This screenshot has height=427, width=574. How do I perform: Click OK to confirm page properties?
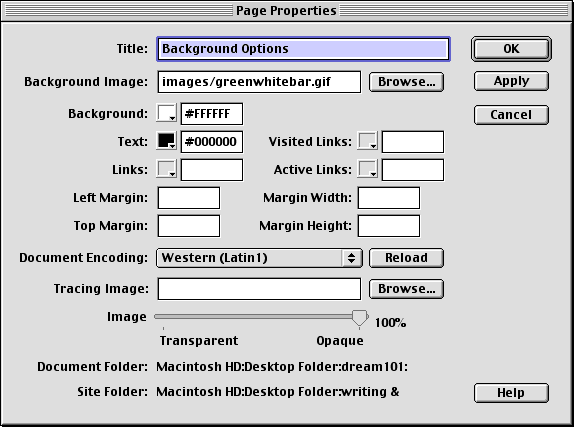511,49
